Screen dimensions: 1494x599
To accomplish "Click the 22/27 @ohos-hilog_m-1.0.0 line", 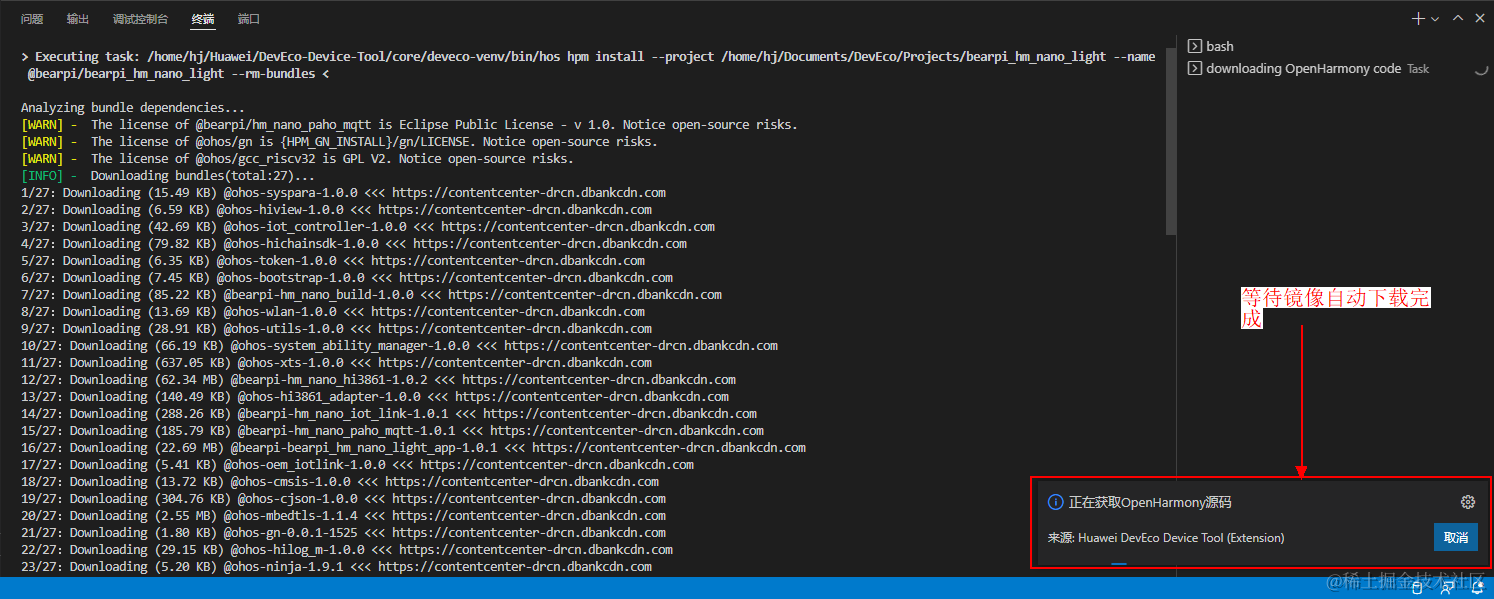I will [x=346, y=549].
